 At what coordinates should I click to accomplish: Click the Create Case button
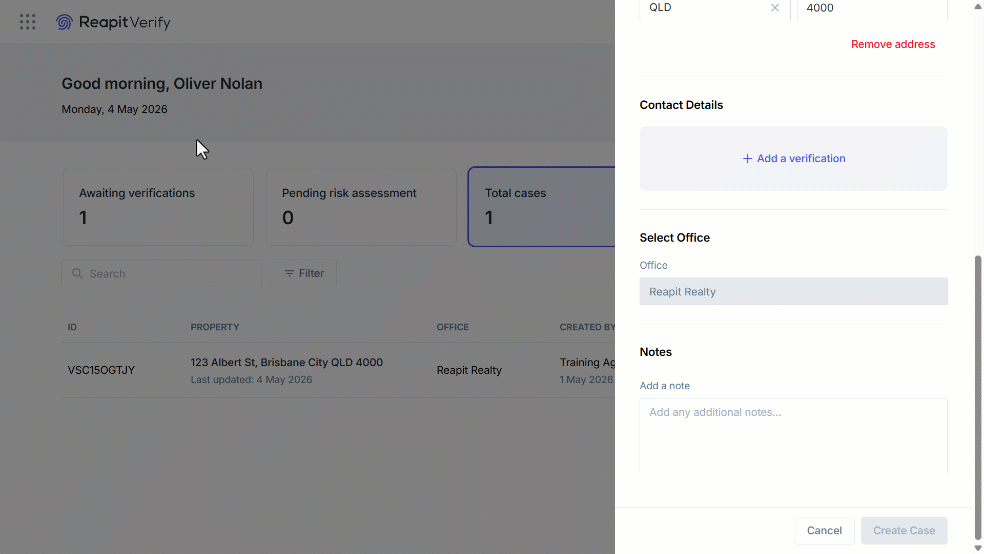click(904, 531)
